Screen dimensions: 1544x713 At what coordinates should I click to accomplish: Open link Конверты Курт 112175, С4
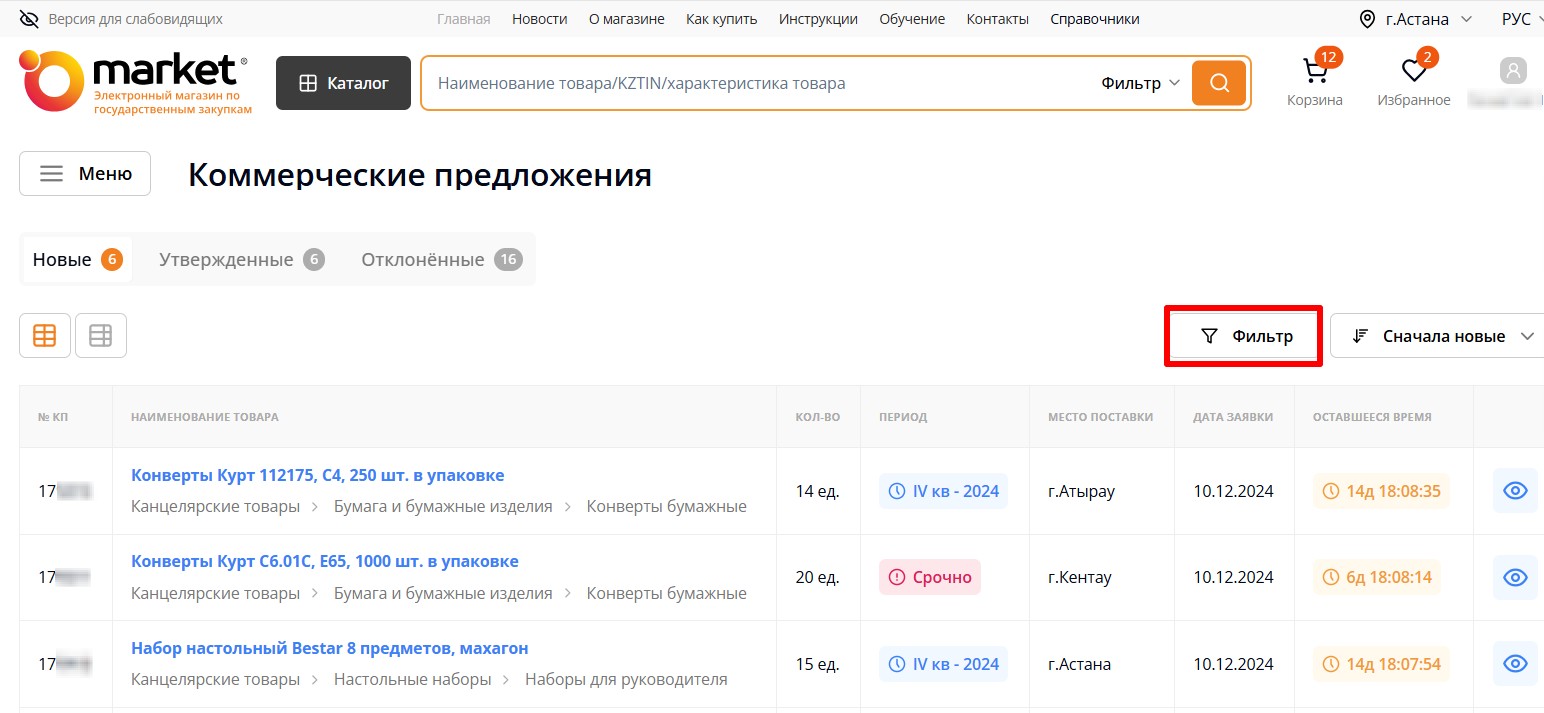pos(317,475)
